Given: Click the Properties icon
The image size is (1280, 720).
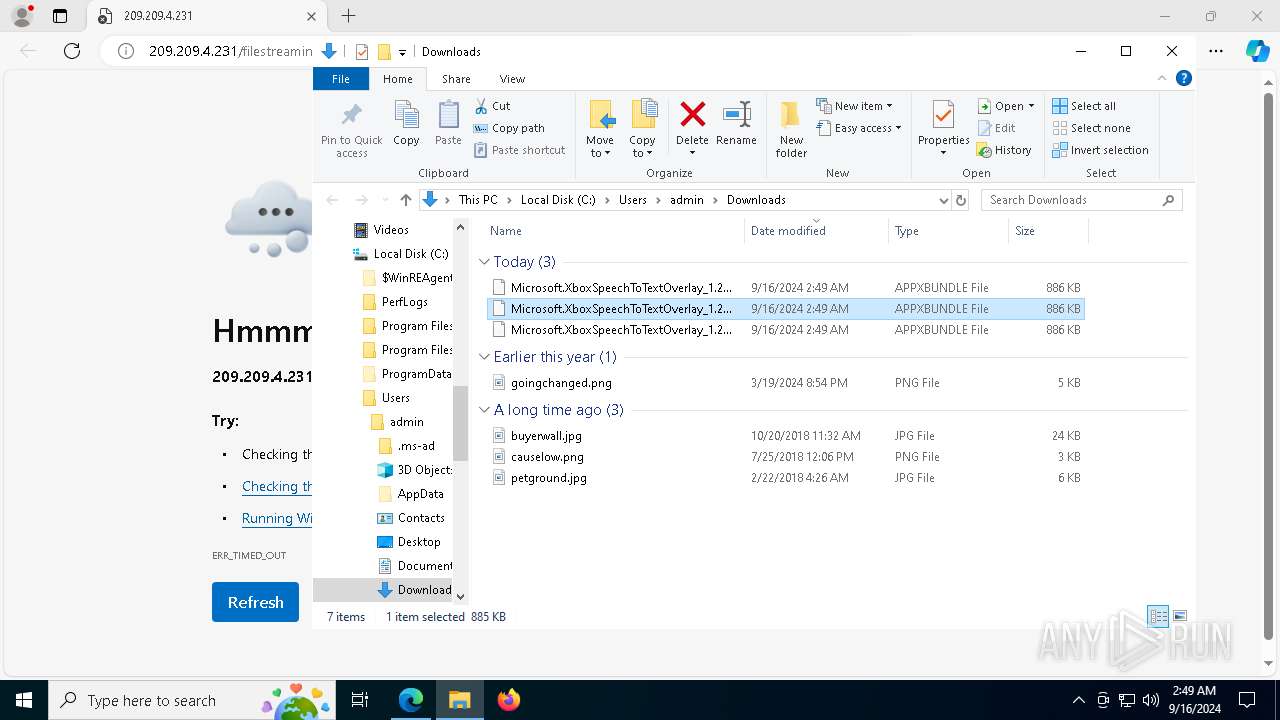Looking at the screenshot, I should 943,115.
